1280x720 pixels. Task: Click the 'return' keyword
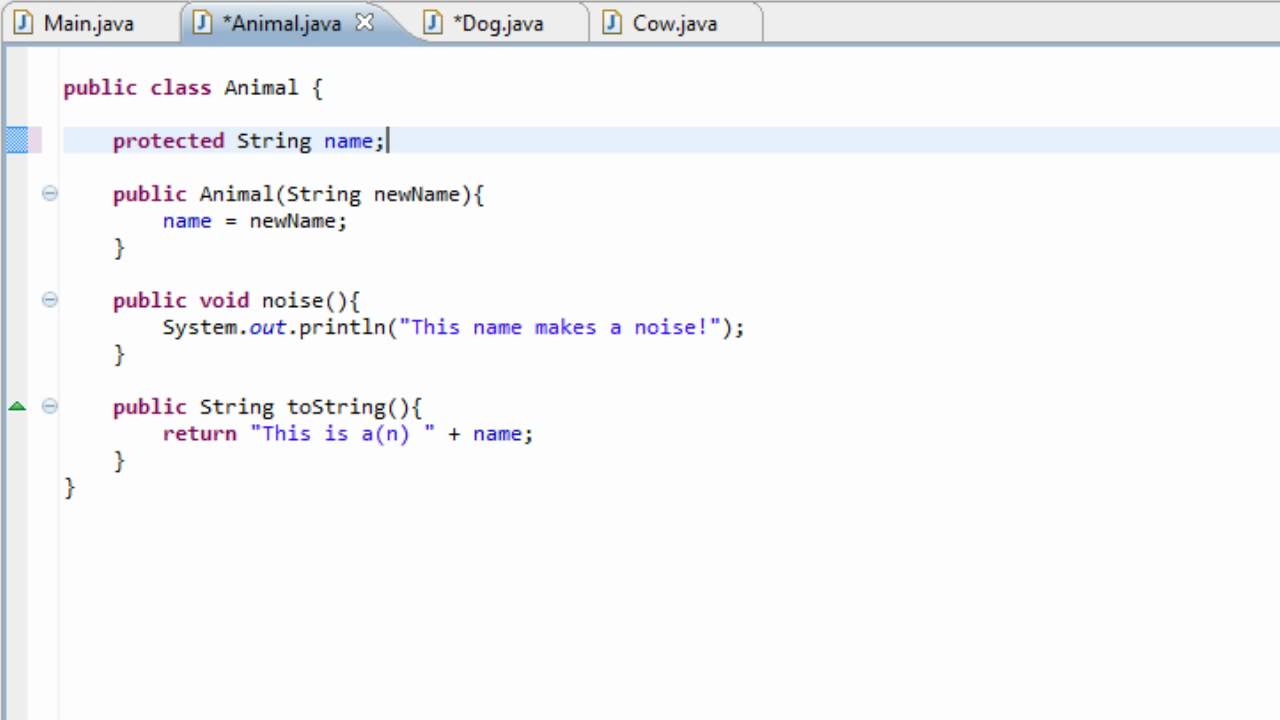(x=199, y=434)
